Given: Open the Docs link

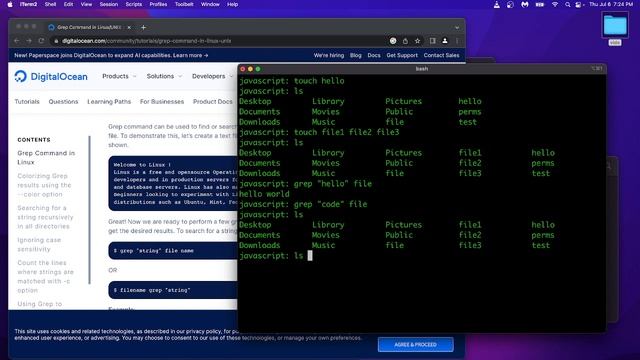Looking at the screenshot, I should [x=373, y=56].
